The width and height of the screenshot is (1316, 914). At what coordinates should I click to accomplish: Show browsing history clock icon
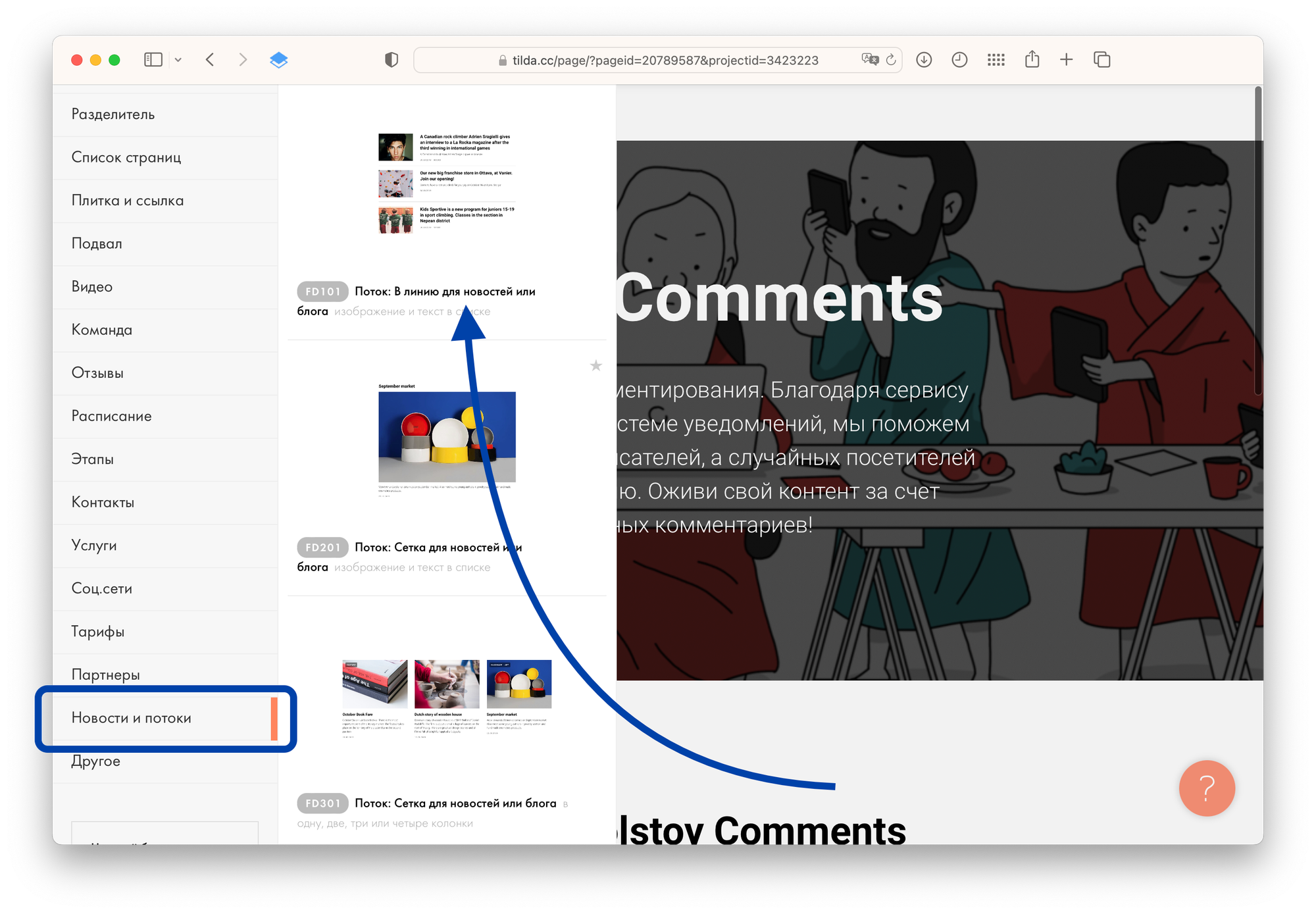coord(959,60)
